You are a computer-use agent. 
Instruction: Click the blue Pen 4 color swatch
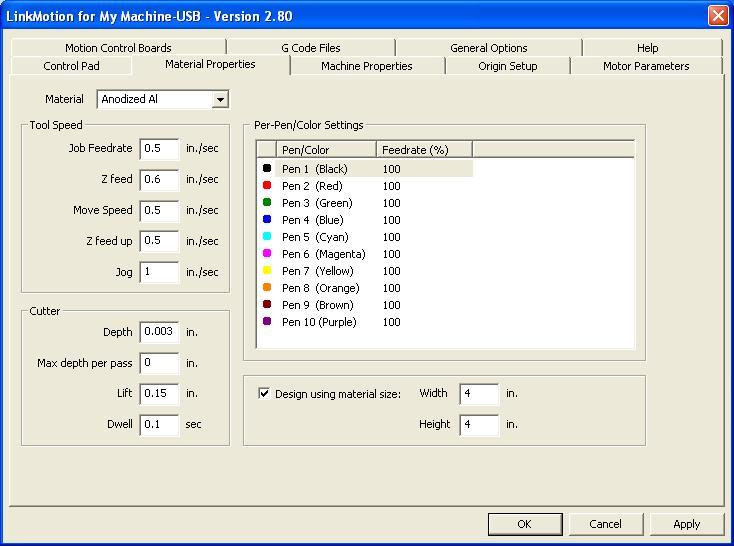[x=267, y=219]
